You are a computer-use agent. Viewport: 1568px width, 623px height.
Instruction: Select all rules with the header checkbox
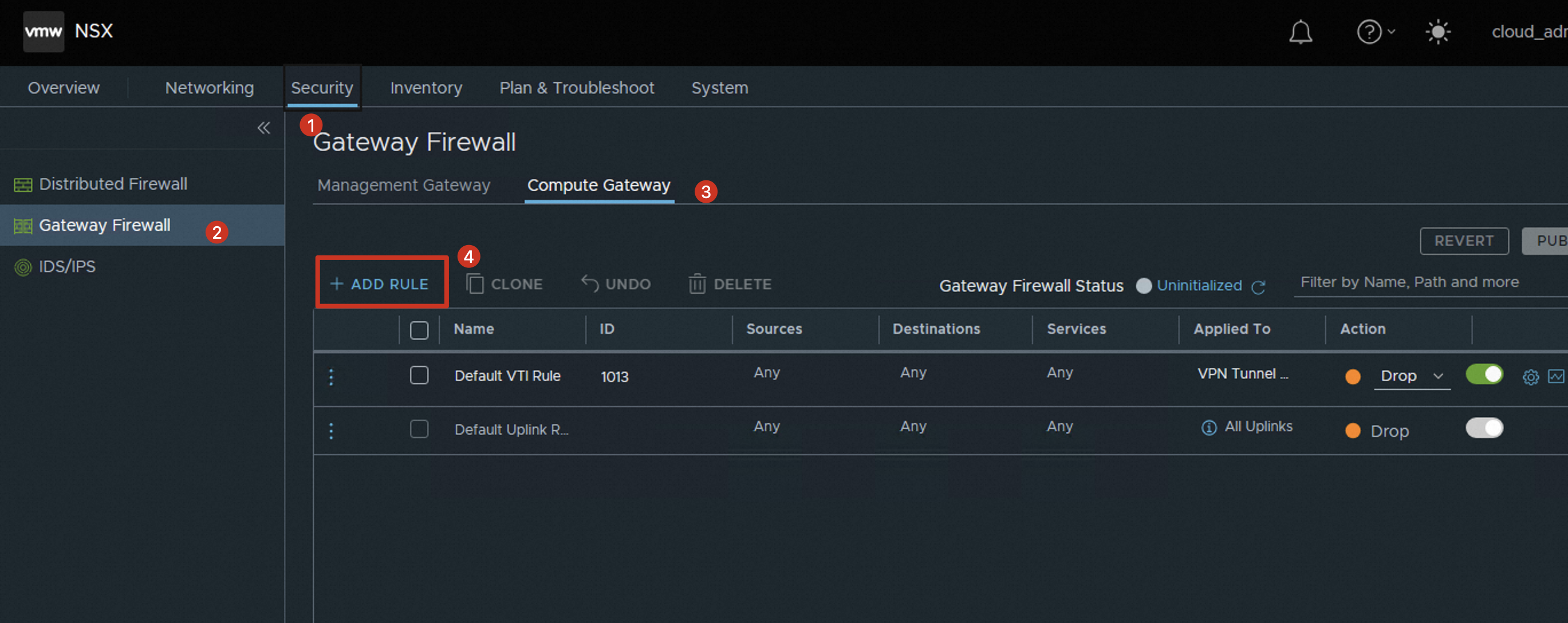click(x=419, y=330)
